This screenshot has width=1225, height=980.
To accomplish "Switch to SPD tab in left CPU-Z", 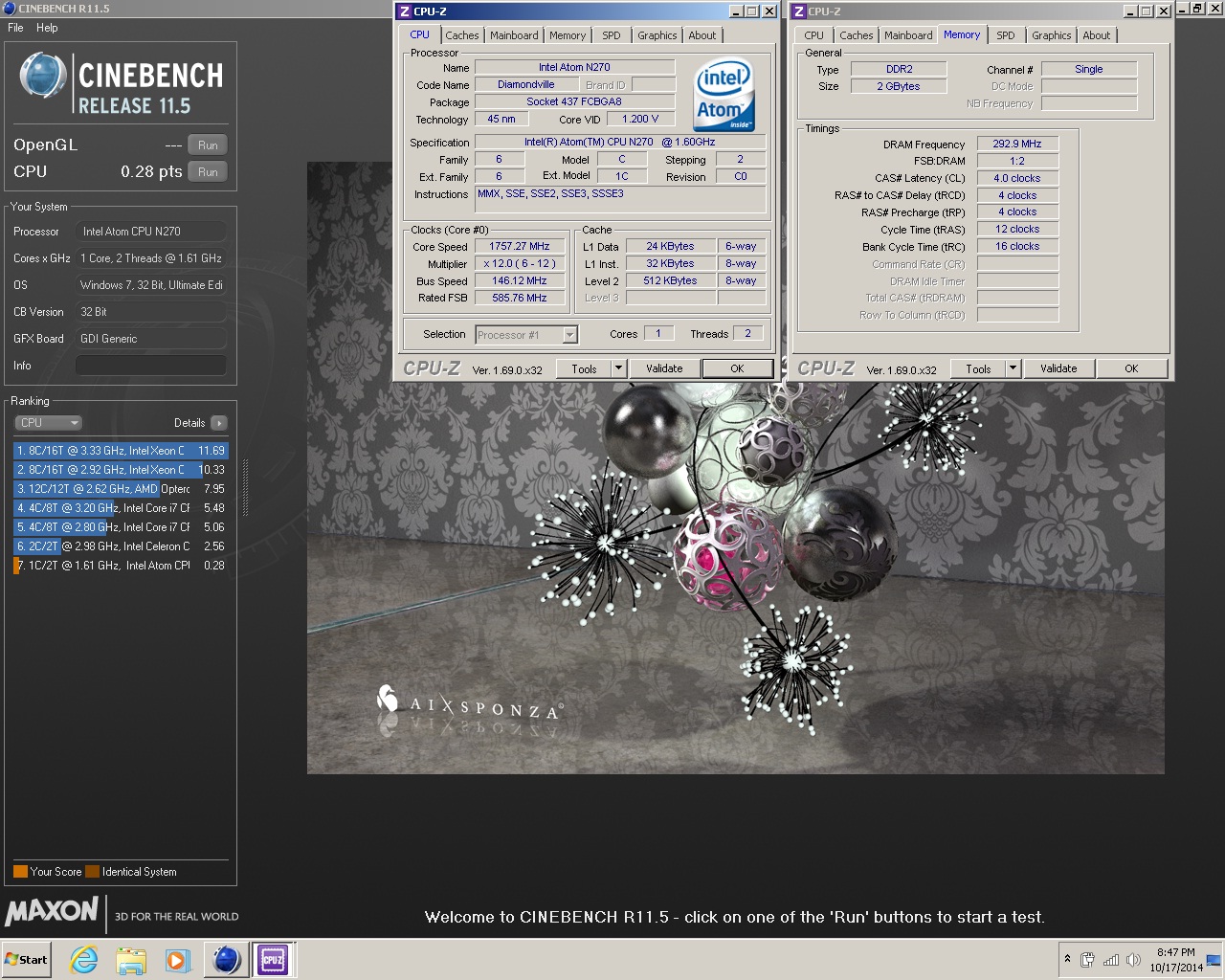I will coord(612,35).
